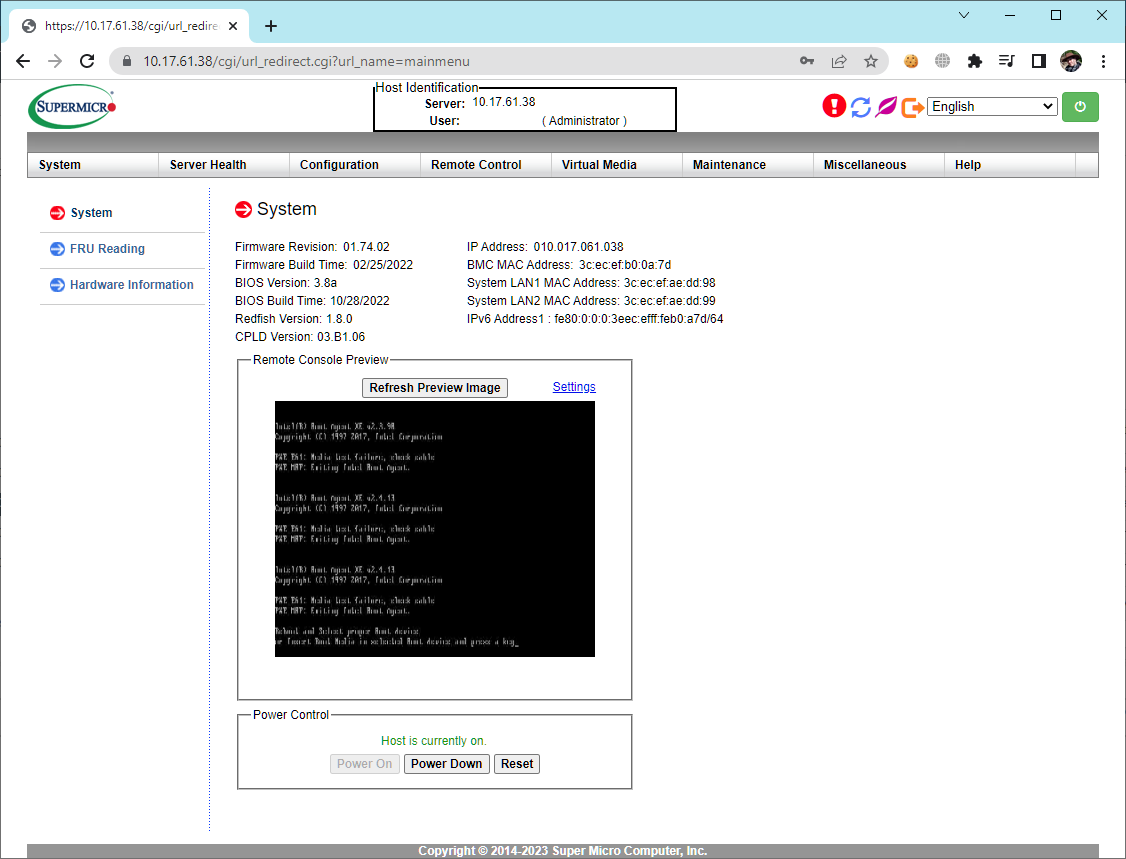
Task: Click the Power Down button
Action: click(x=446, y=763)
